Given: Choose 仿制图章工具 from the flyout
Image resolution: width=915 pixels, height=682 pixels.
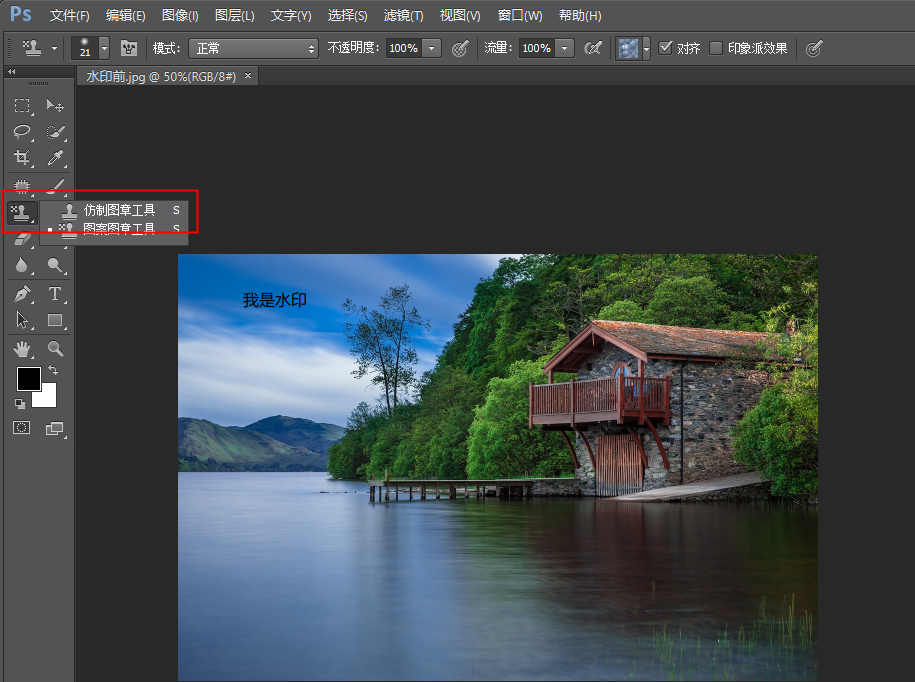Looking at the screenshot, I should pos(119,210).
